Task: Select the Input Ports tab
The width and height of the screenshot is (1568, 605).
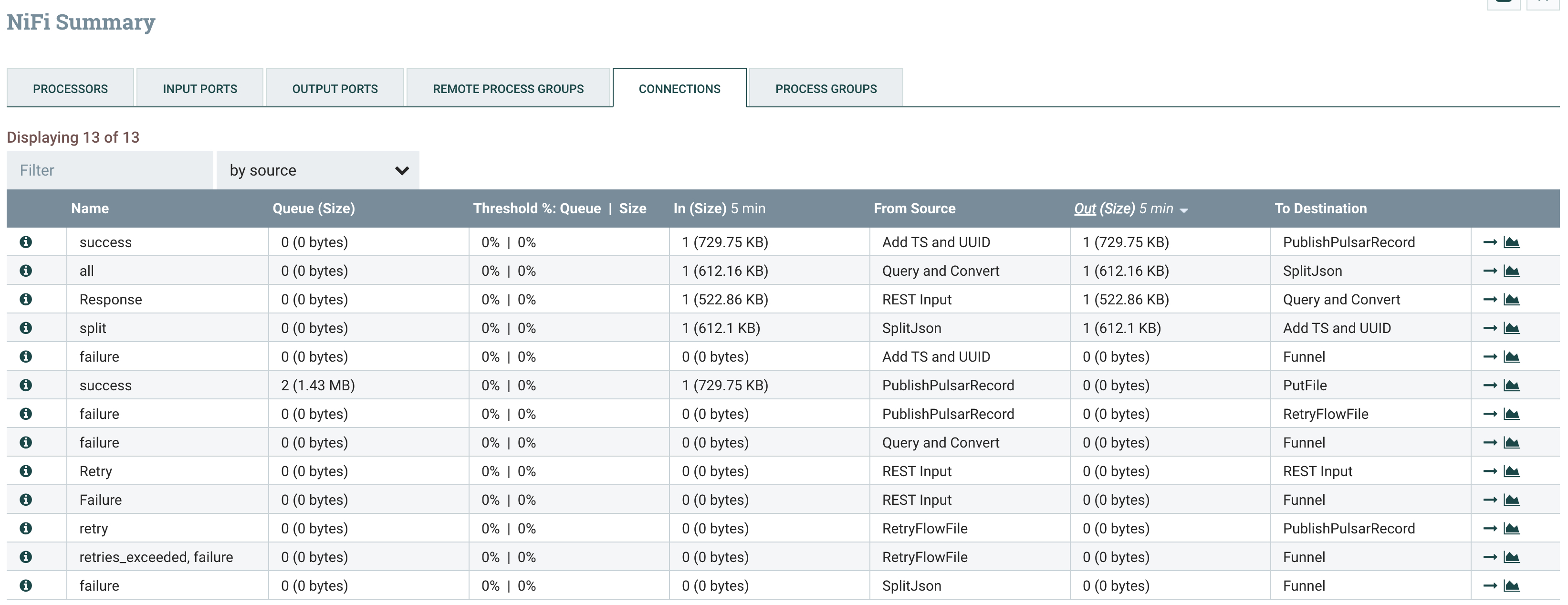Action: pos(199,89)
